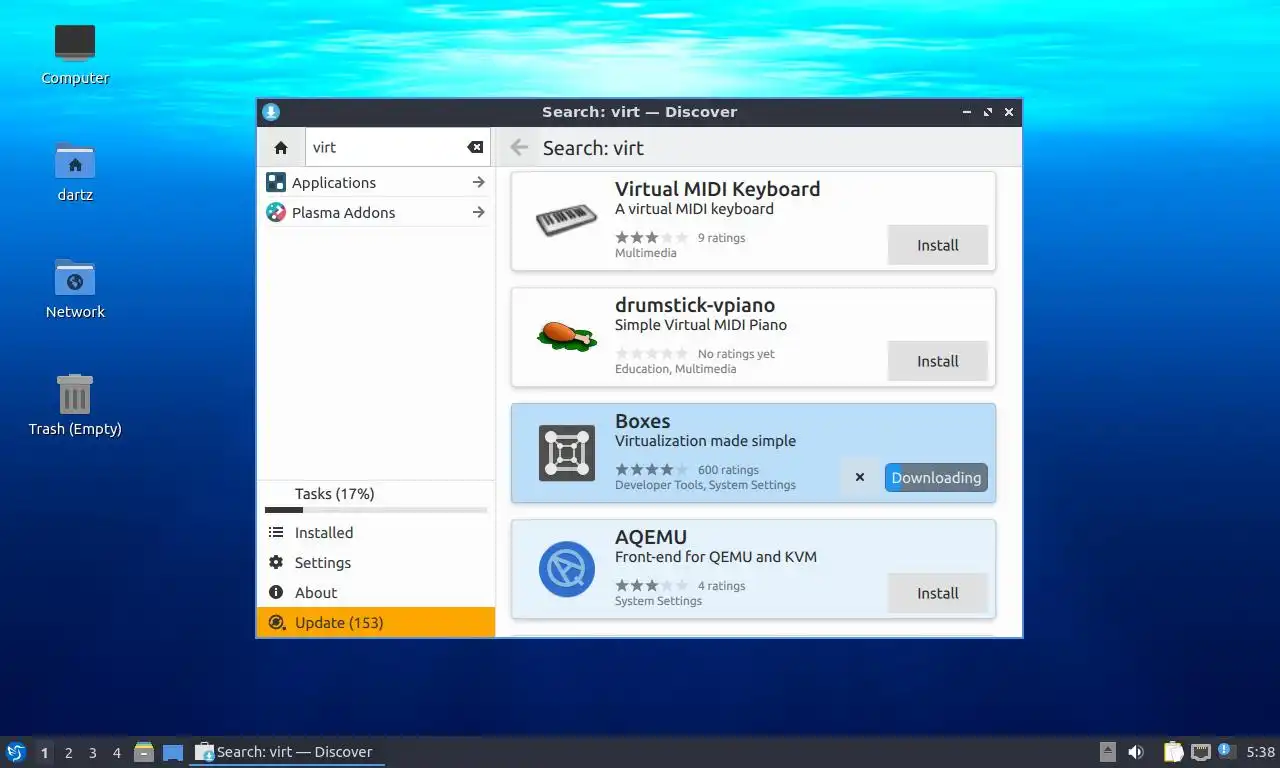Click the Plasma Addons category icon
The height and width of the screenshot is (768, 1280).
(276, 213)
